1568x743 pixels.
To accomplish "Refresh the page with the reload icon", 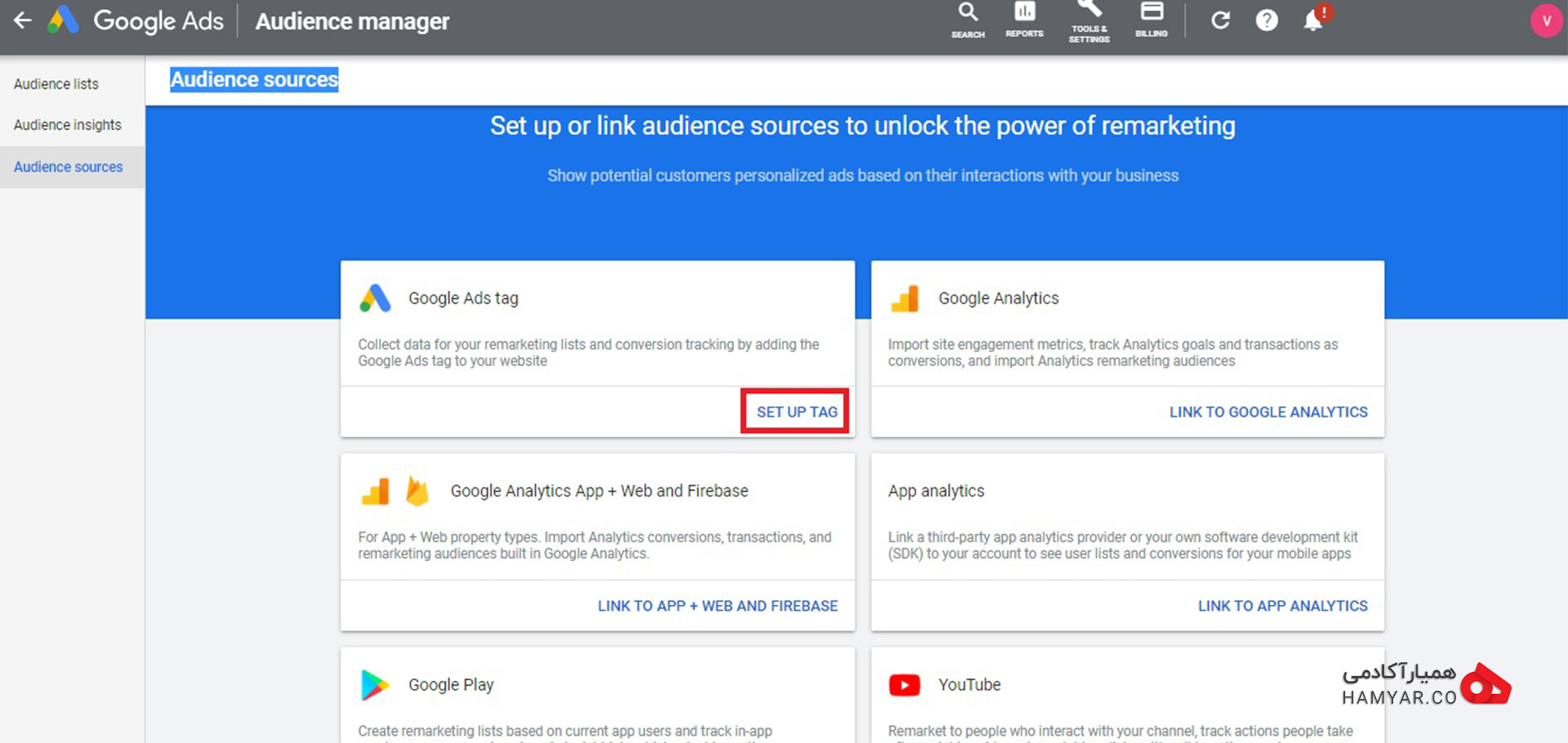I will (x=1220, y=20).
